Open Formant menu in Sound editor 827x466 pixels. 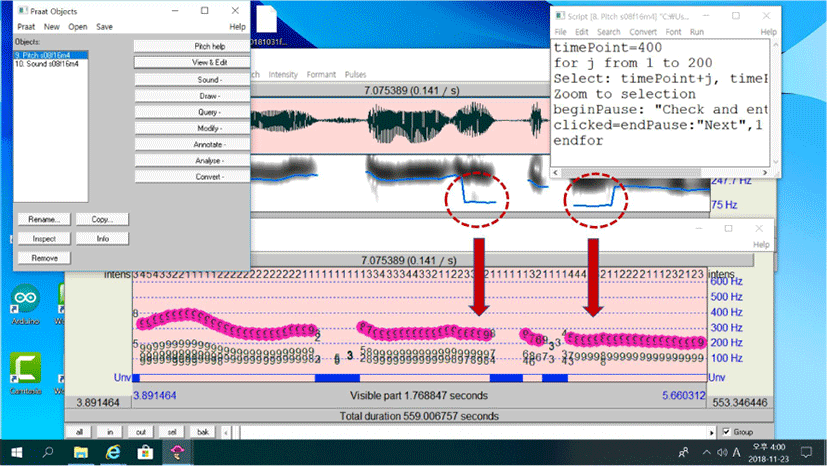coord(321,75)
